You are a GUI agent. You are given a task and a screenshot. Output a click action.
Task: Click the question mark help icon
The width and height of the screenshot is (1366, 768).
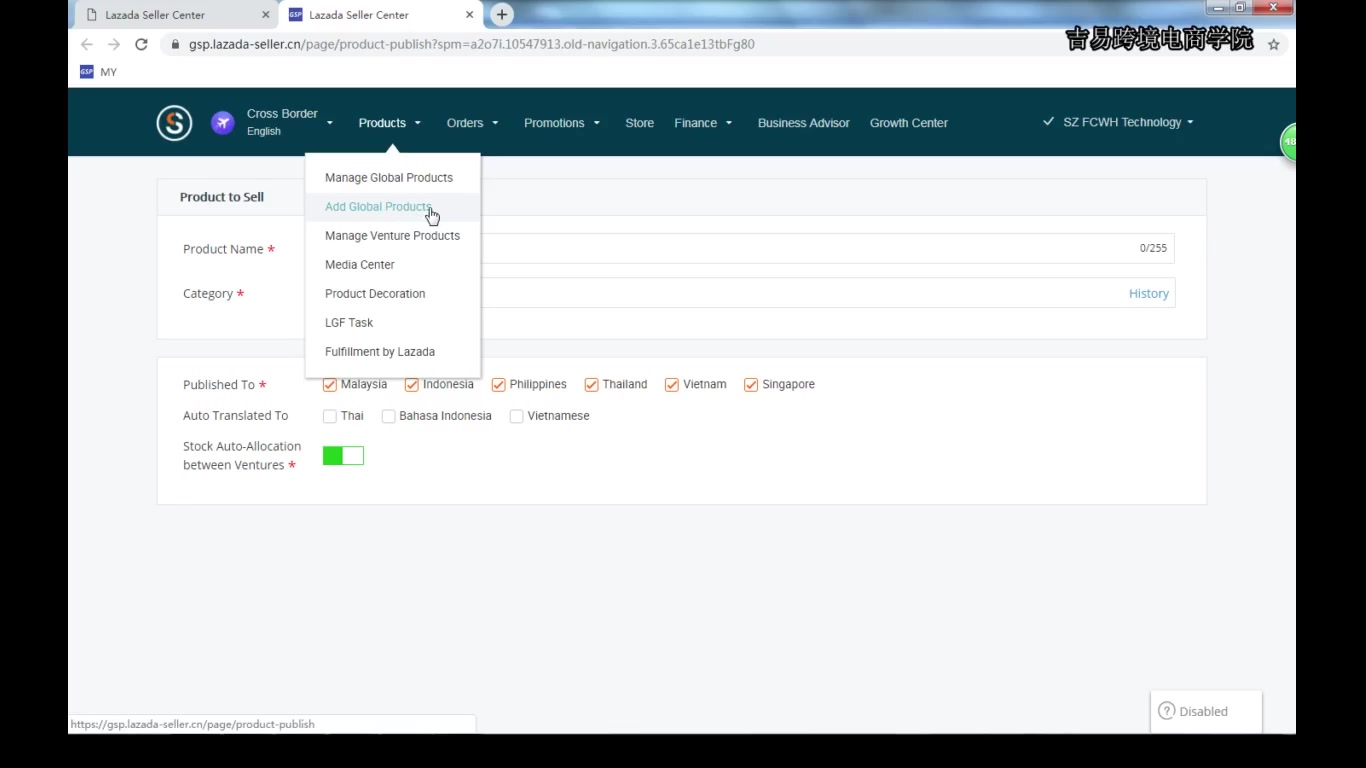click(1166, 711)
